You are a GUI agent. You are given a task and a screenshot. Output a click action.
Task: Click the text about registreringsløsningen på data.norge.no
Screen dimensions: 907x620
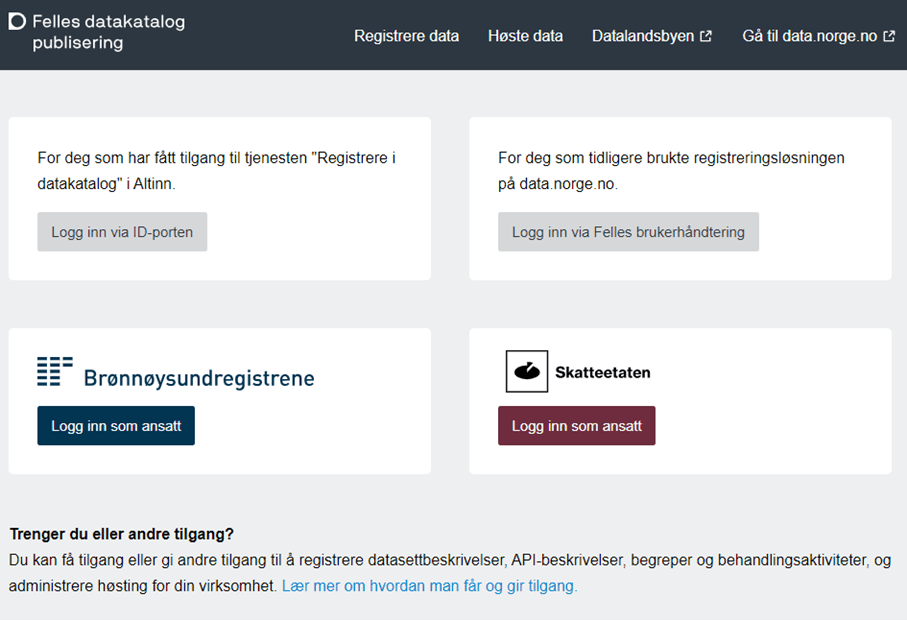(x=671, y=171)
